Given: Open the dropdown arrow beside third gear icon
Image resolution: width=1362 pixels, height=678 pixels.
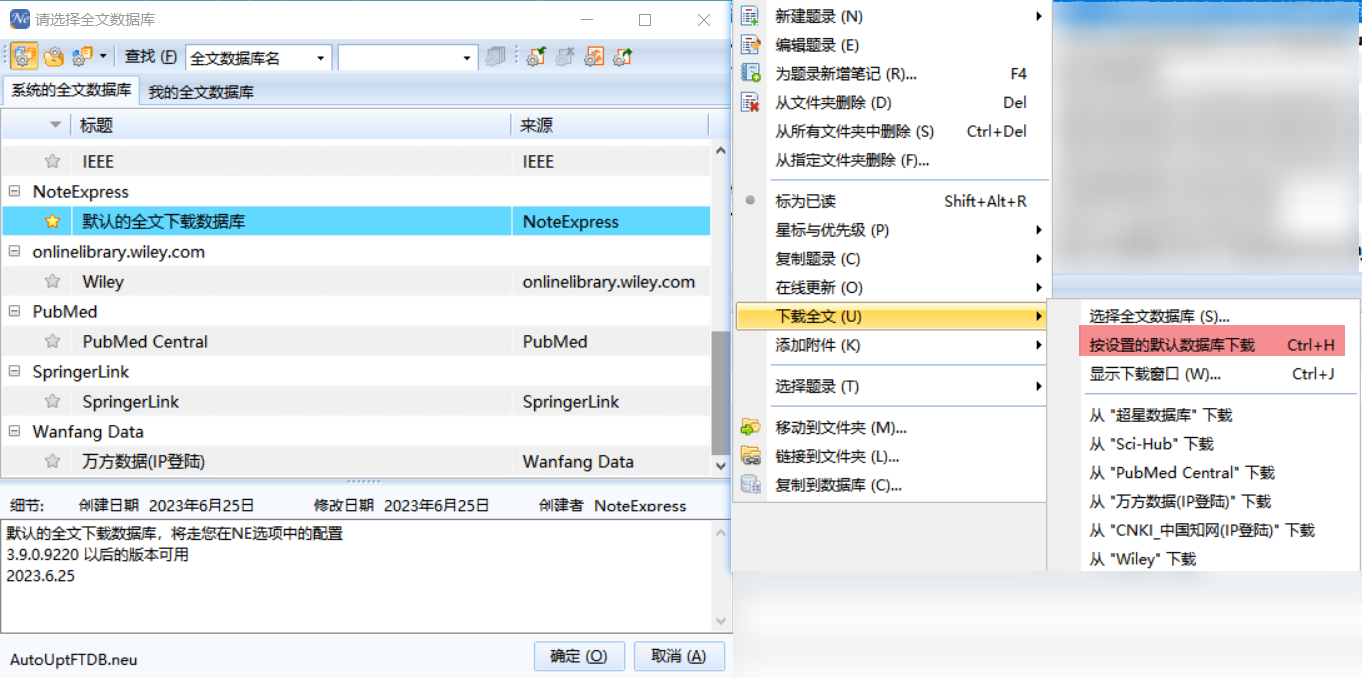Looking at the screenshot, I should tap(102, 57).
